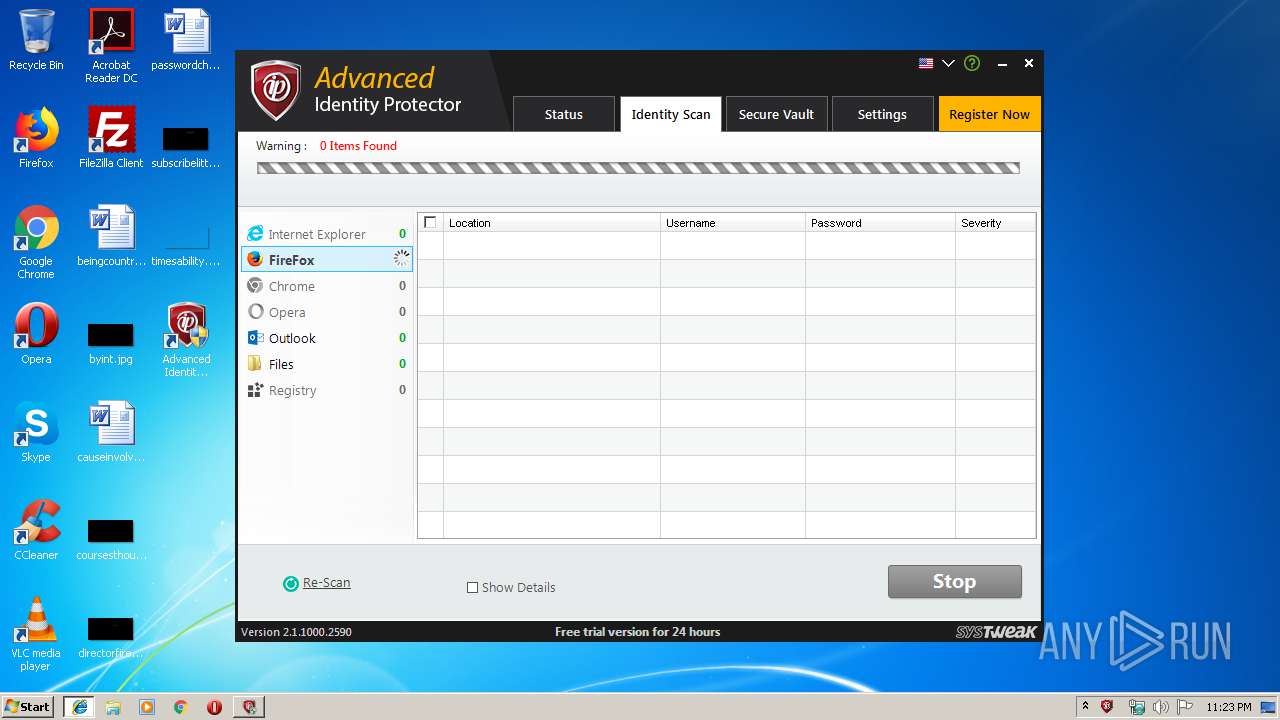This screenshot has width=1280, height=720.
Task: Open Opera desktop shortcut
Action: click(x=36, y=334)
